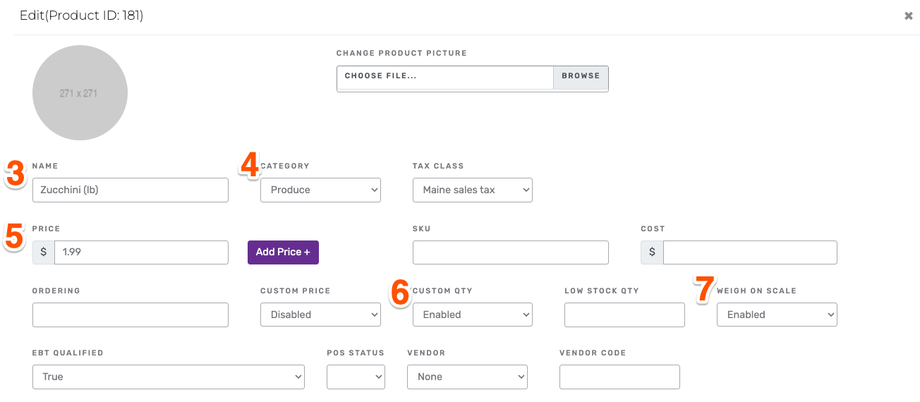Image resolution: width=920 pixels, height=402 pixels.
Task: Open the Custom Qty dropdown
Action: pos(472,315)
